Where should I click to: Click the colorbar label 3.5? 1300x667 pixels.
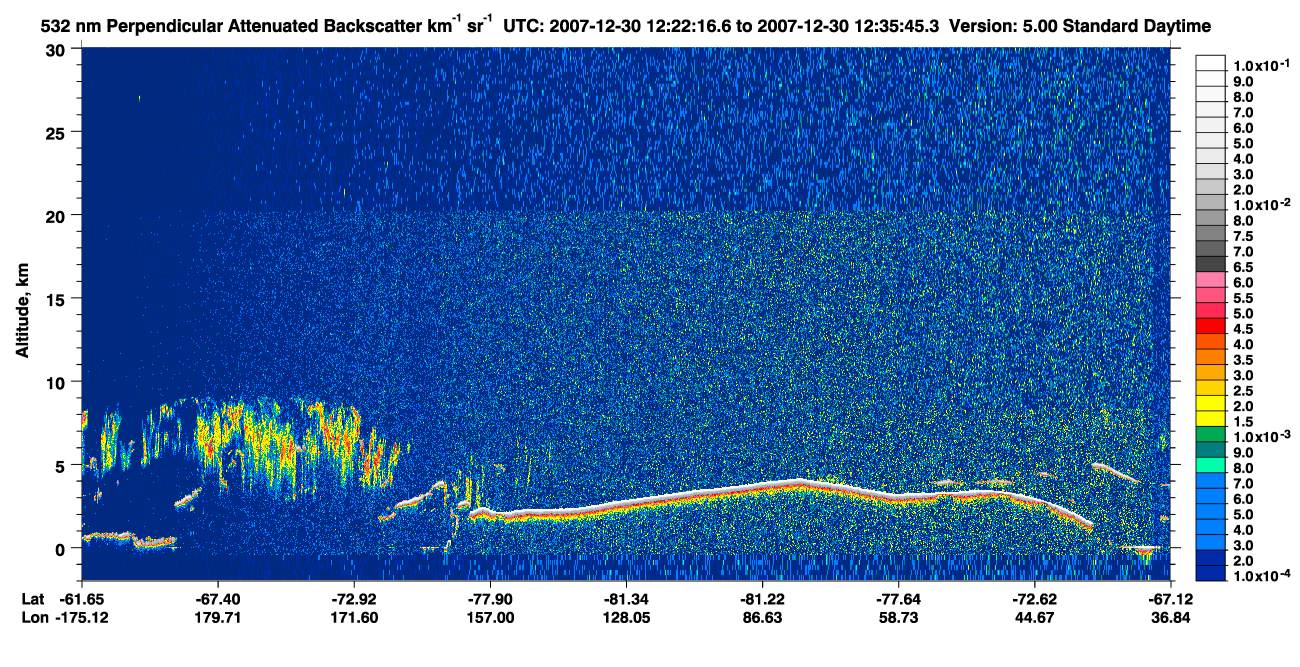1242,360
